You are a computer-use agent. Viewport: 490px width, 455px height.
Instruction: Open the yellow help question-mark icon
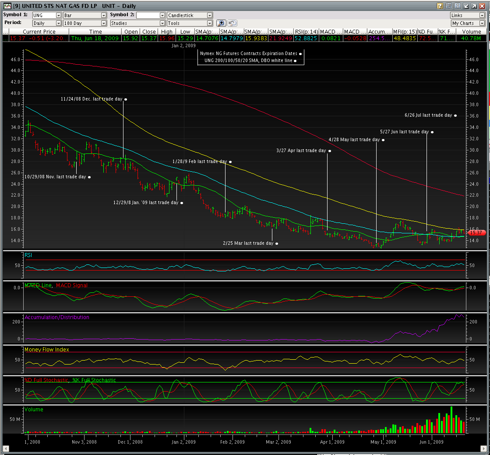[440, 6]
